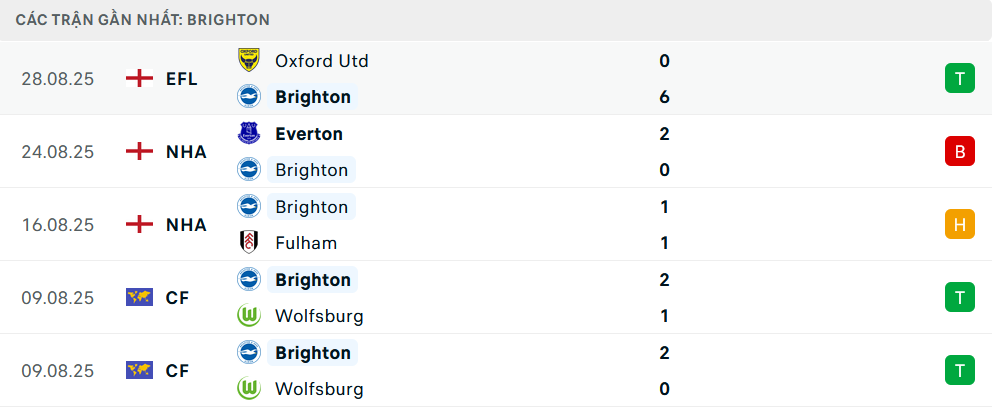Viewport: 992px width, 410px height.
Task: Select the EFL competition label
Action: pyautogui.click(x=182, y=79)
